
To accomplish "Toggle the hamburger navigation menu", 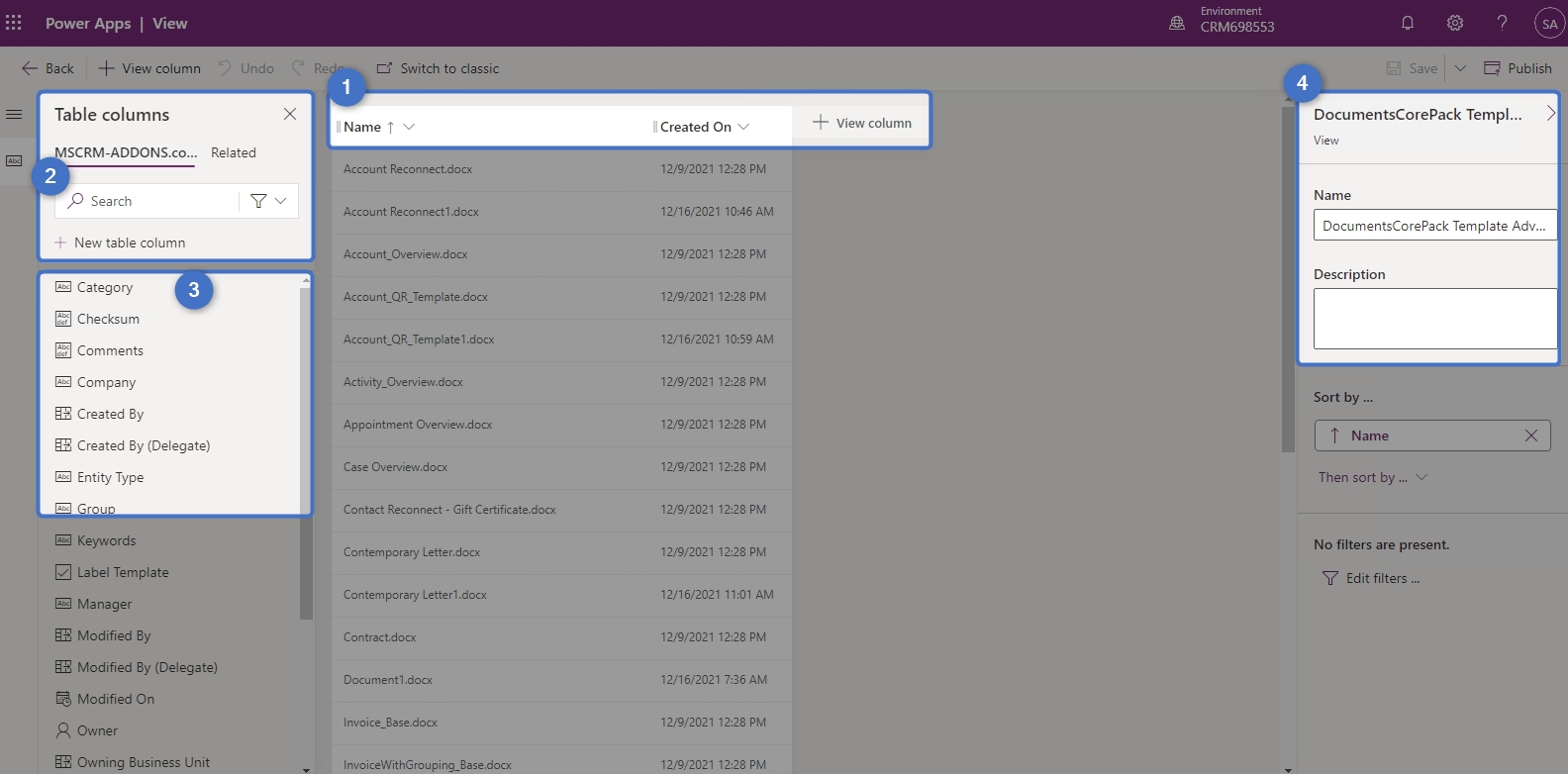I will [x=14, y=115].
